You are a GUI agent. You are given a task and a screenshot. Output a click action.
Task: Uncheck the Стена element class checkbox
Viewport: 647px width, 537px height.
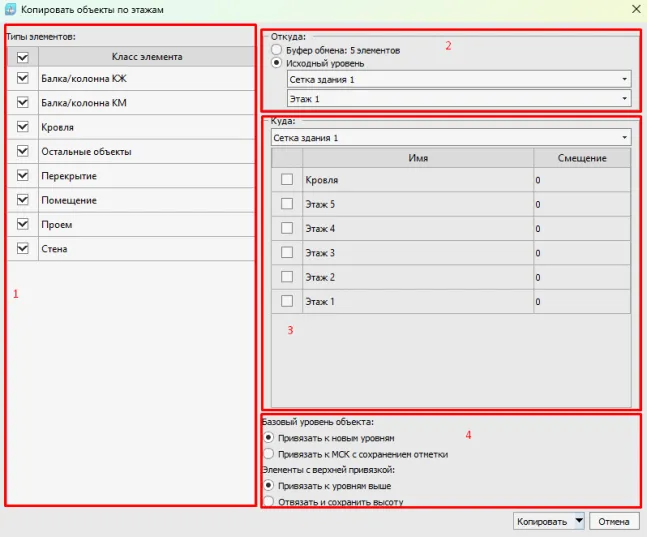tap(24, 248)
